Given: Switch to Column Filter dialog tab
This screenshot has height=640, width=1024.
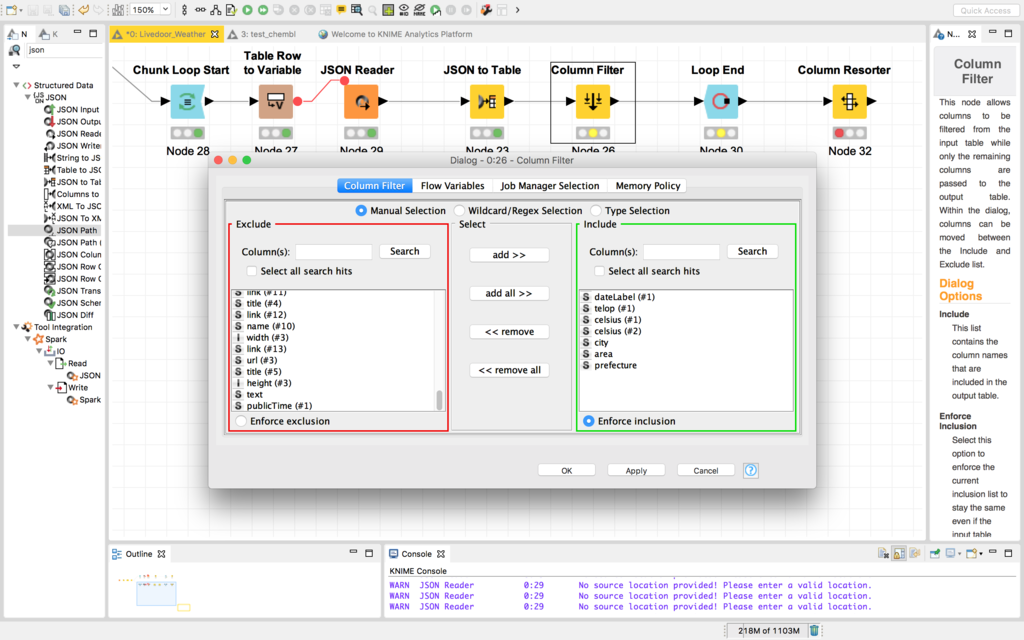Looking at the screenshot, I should [375, 185].
